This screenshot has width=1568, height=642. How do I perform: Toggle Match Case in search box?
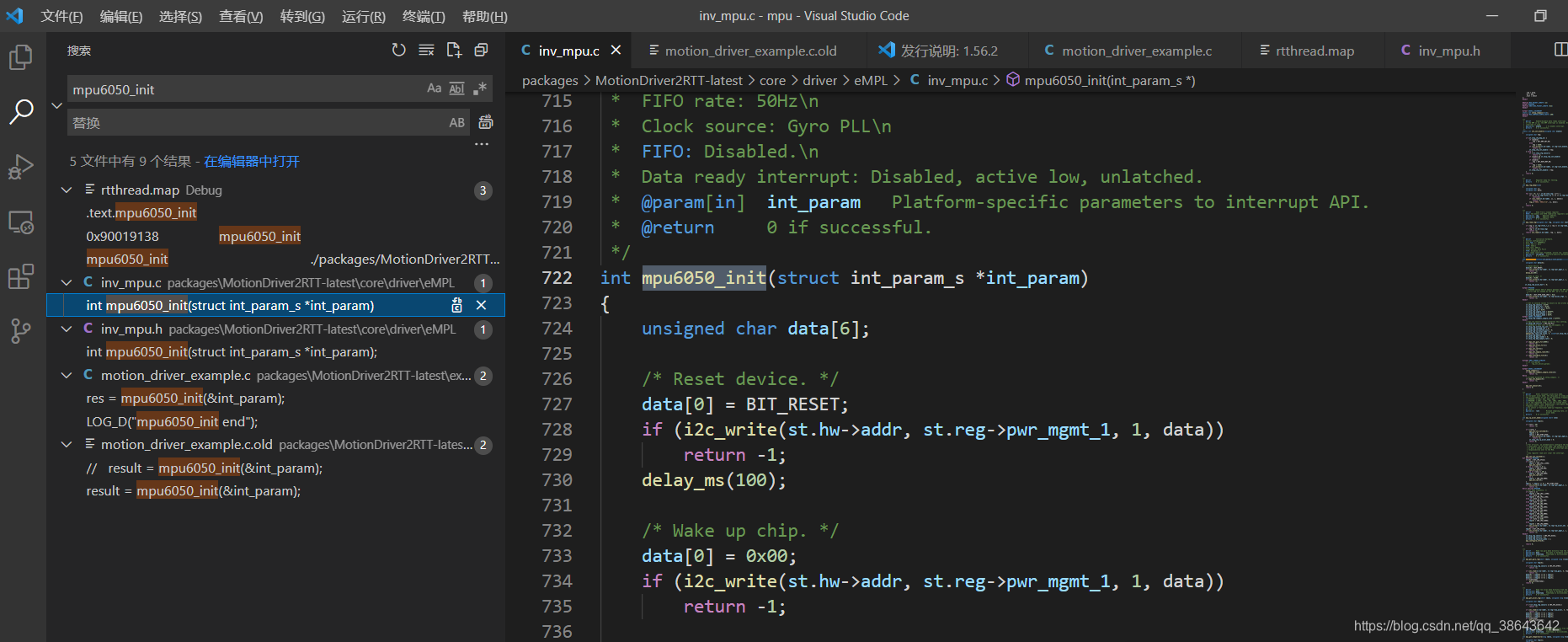[x=434, y=88]
